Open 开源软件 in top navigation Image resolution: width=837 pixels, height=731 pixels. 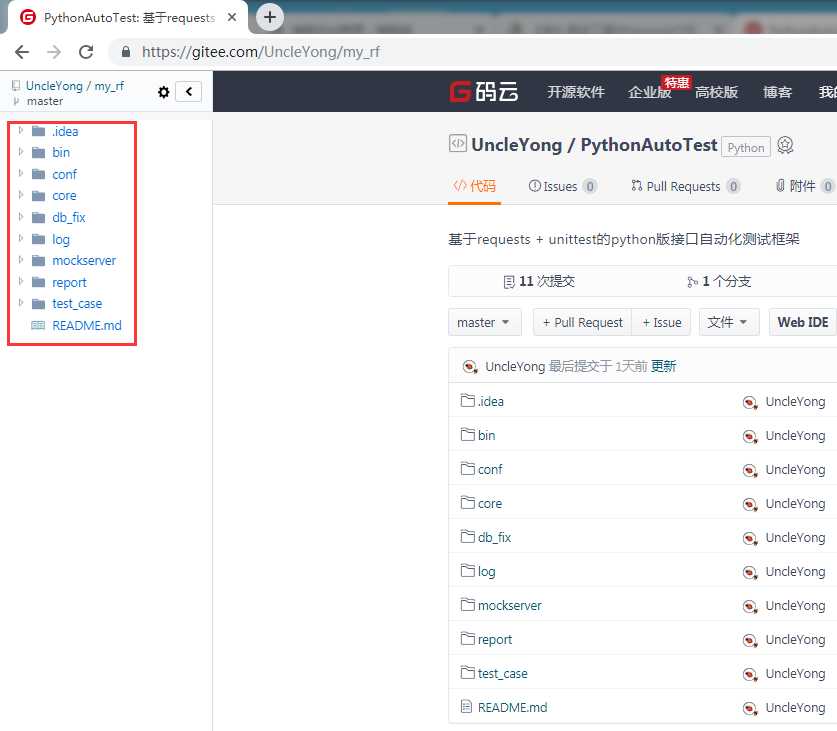click(x=575, y=92)
